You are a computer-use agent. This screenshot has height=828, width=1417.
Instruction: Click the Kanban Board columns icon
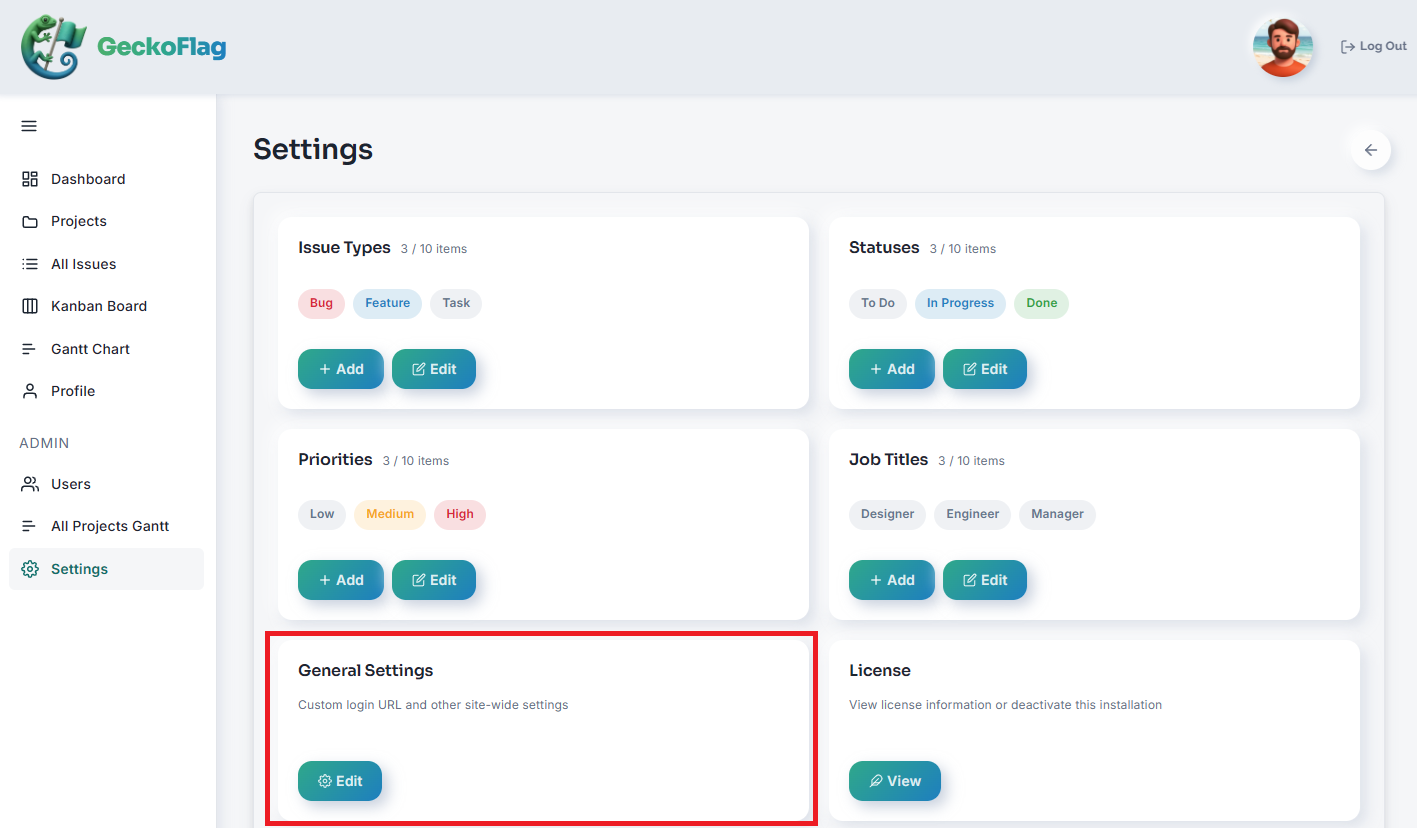(30, 306)
